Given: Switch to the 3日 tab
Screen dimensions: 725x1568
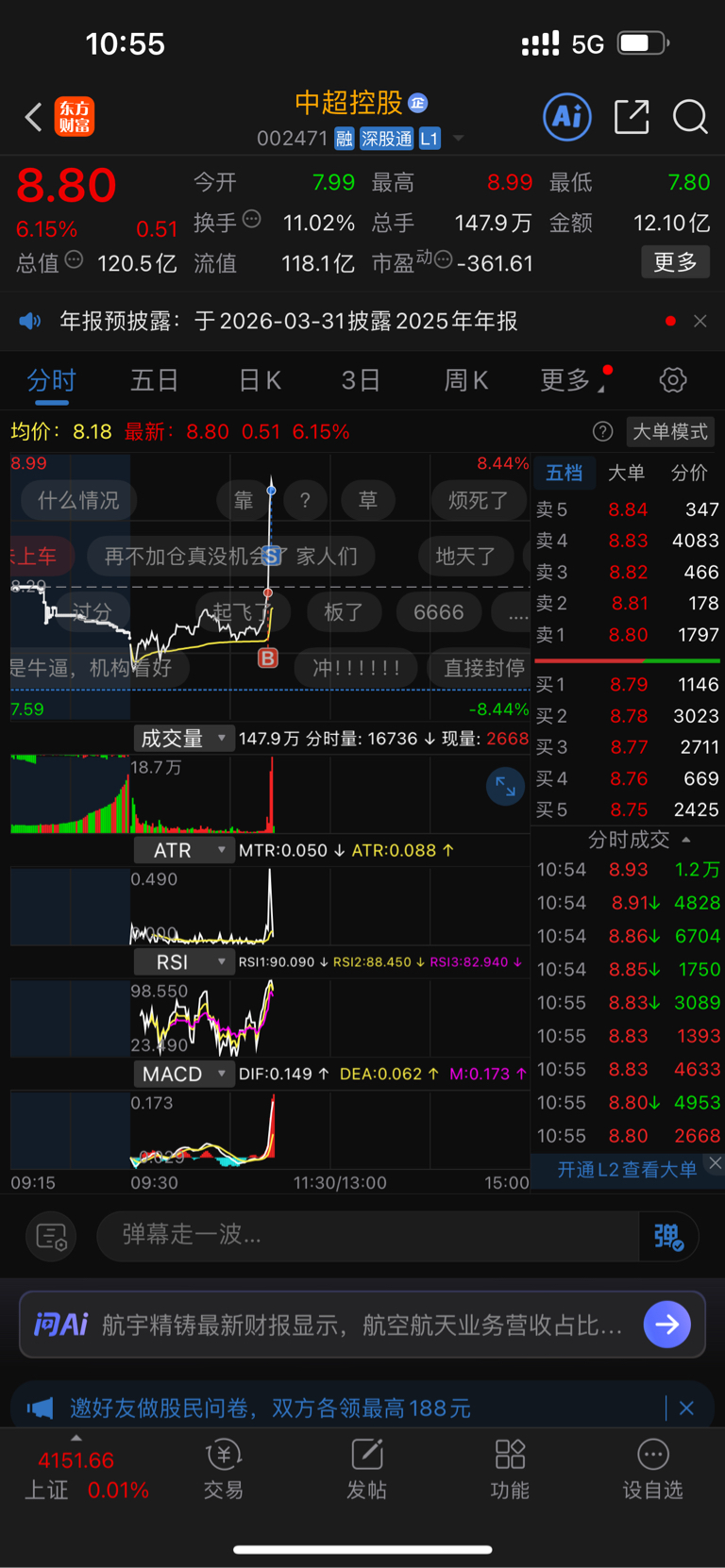Looking at the screenshot, I should (x=361, y=380).
